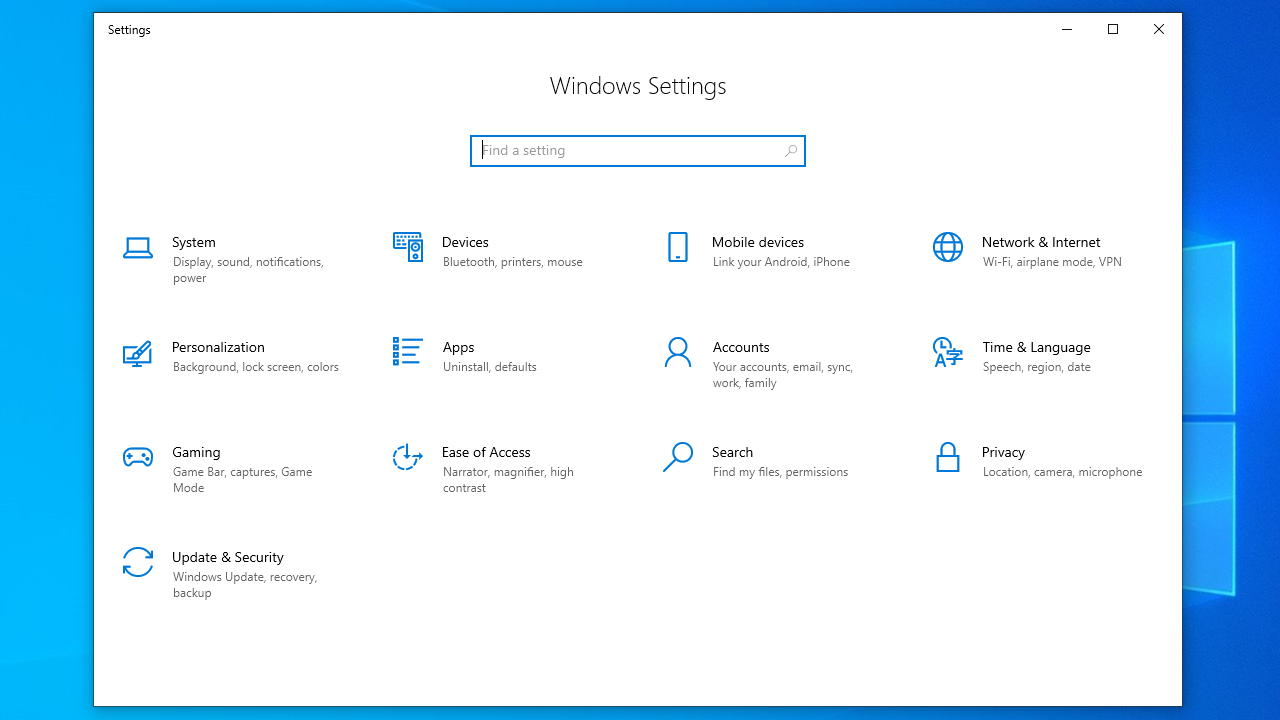Image resolution: width=1280 pixels, height=720 pixels.
Task: Click the Personalization paintbrush icon
Action: click(x=138, y=353)
